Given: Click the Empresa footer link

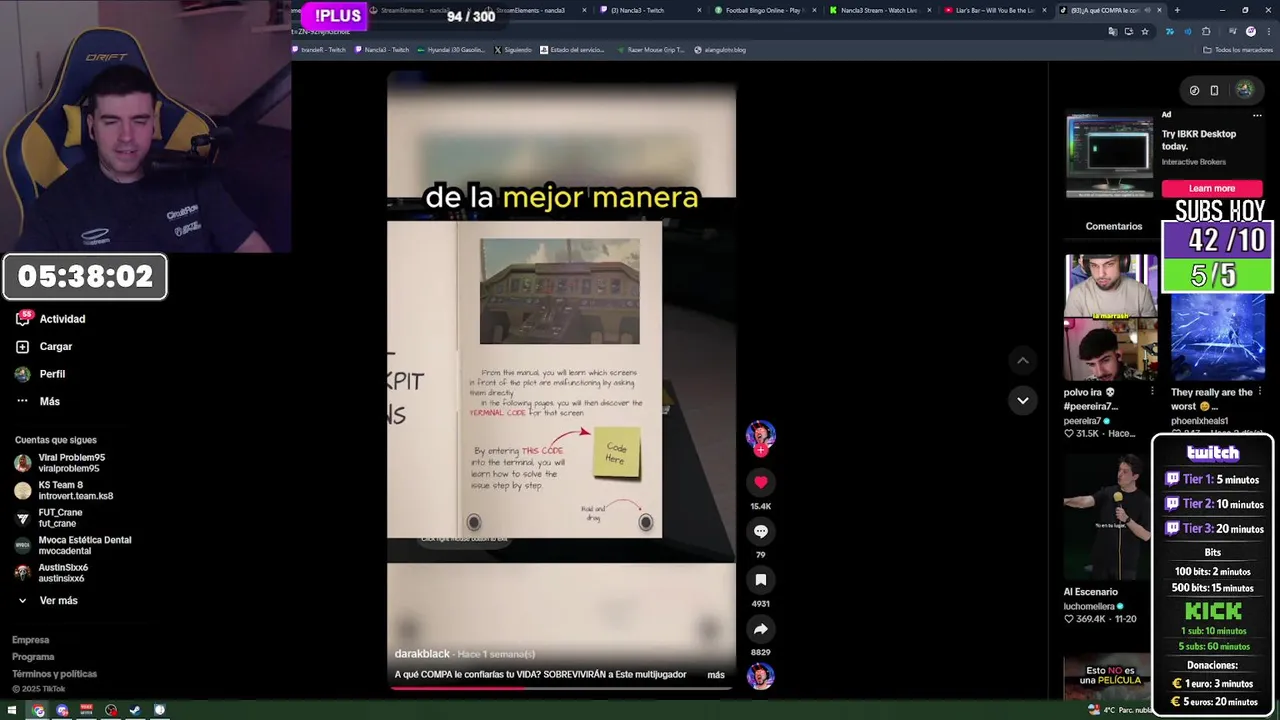Looking at the screenshot, I should coord(30,640).
